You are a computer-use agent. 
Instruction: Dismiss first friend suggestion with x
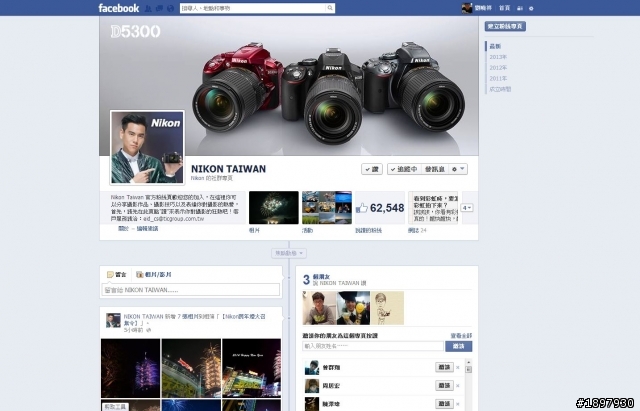[458, 367]
